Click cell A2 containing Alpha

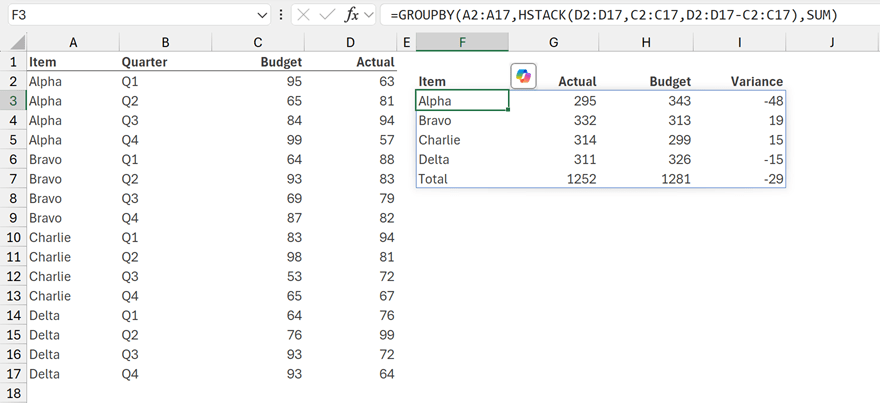point(73,81)
